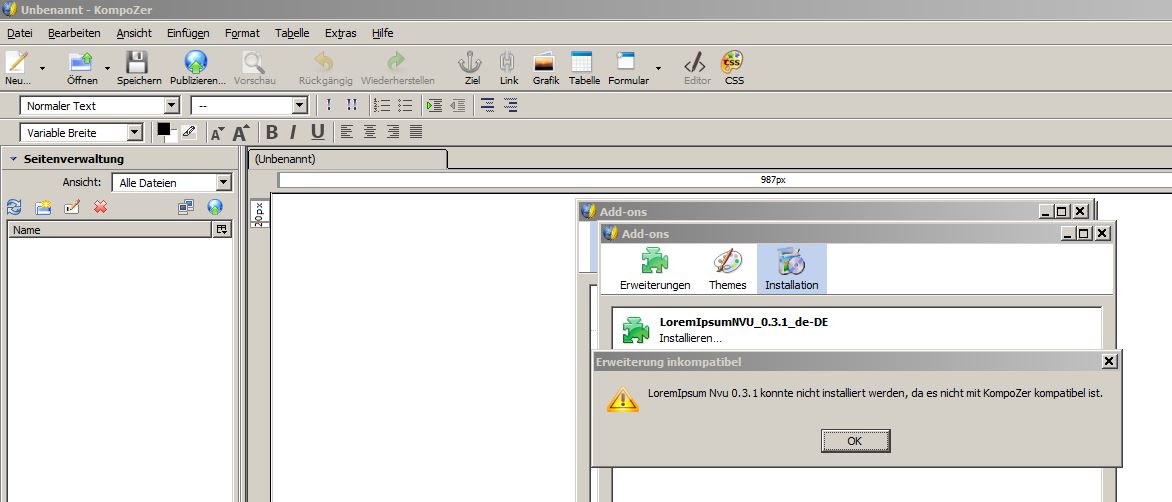Collapse the Seitenverwaltung panel triangle
This screenshot has width=1172, height=502.
tap(13, 159)
